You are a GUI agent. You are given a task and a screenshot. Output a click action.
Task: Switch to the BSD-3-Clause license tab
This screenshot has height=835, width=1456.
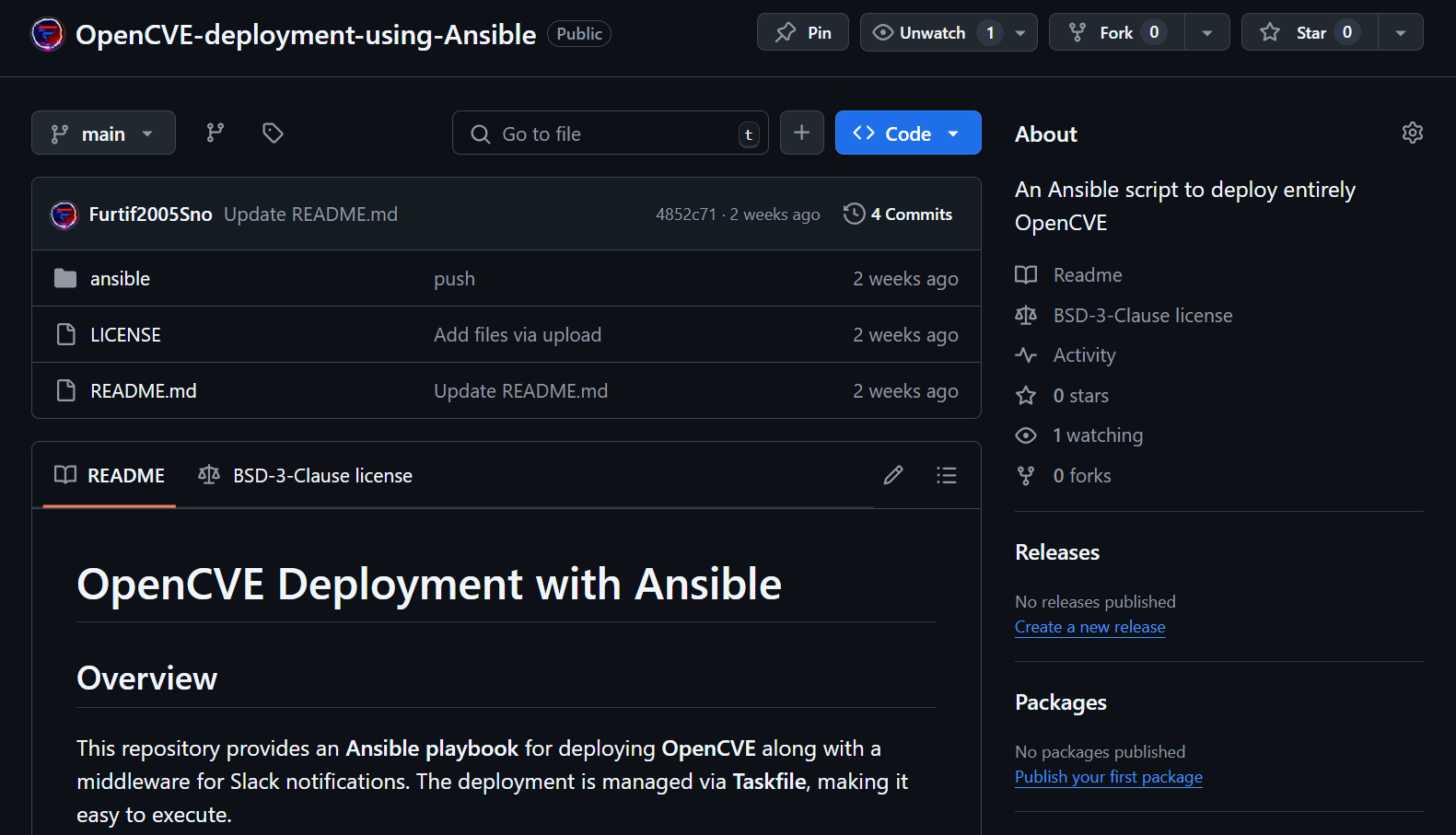(x=306, y=475)
